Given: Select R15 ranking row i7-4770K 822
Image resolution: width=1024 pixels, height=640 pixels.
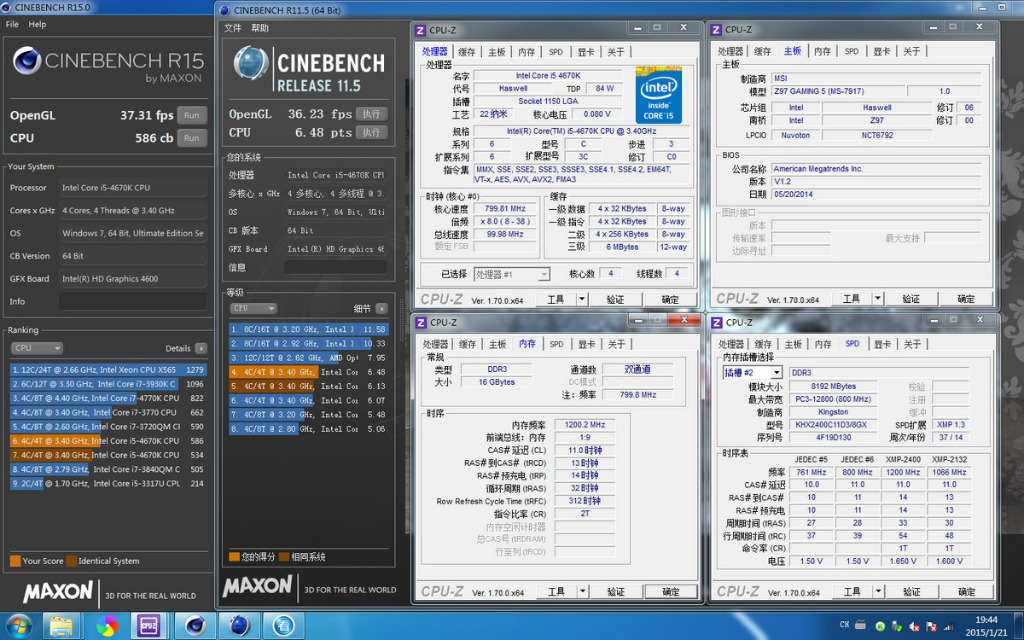Looking at the screenshot, I should tap(108, 398).
